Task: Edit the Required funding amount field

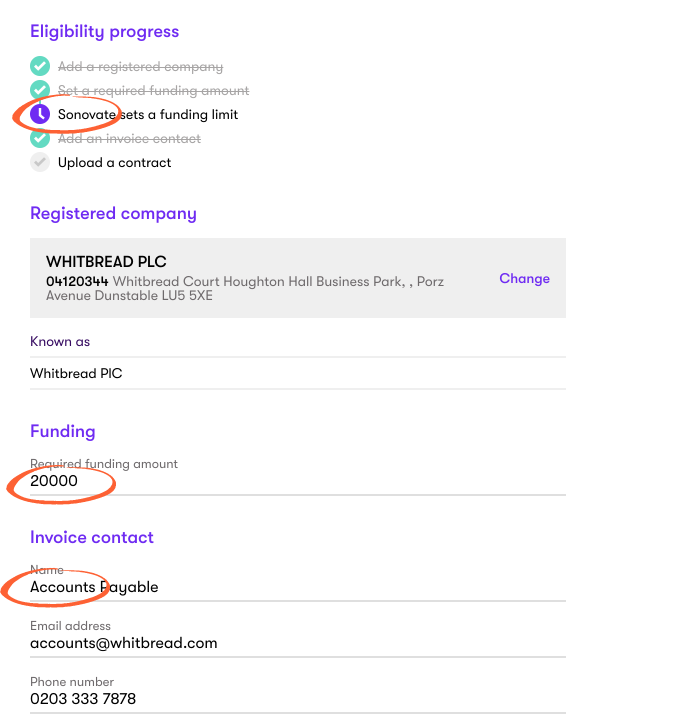Action: coord(297,481)
